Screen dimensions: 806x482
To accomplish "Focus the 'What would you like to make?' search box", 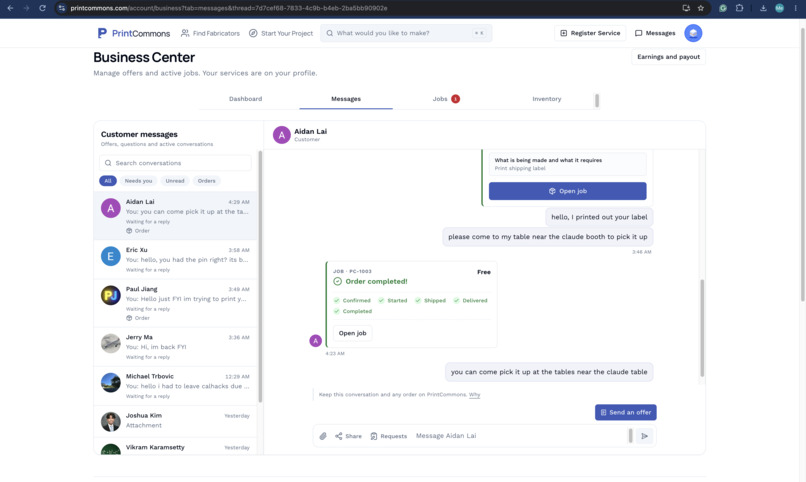I will tap(406, 33).
